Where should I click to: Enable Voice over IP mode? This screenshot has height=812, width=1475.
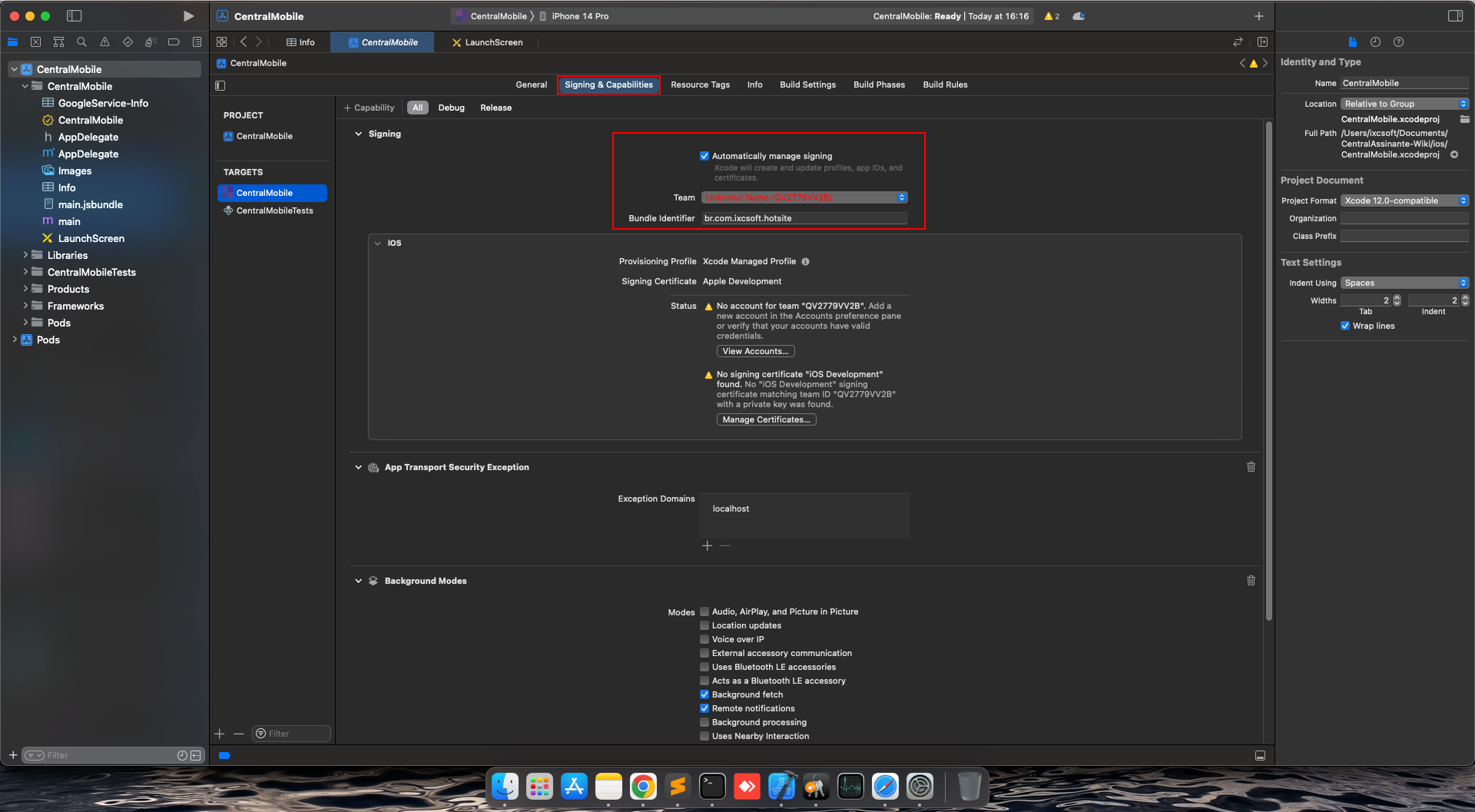704,639
